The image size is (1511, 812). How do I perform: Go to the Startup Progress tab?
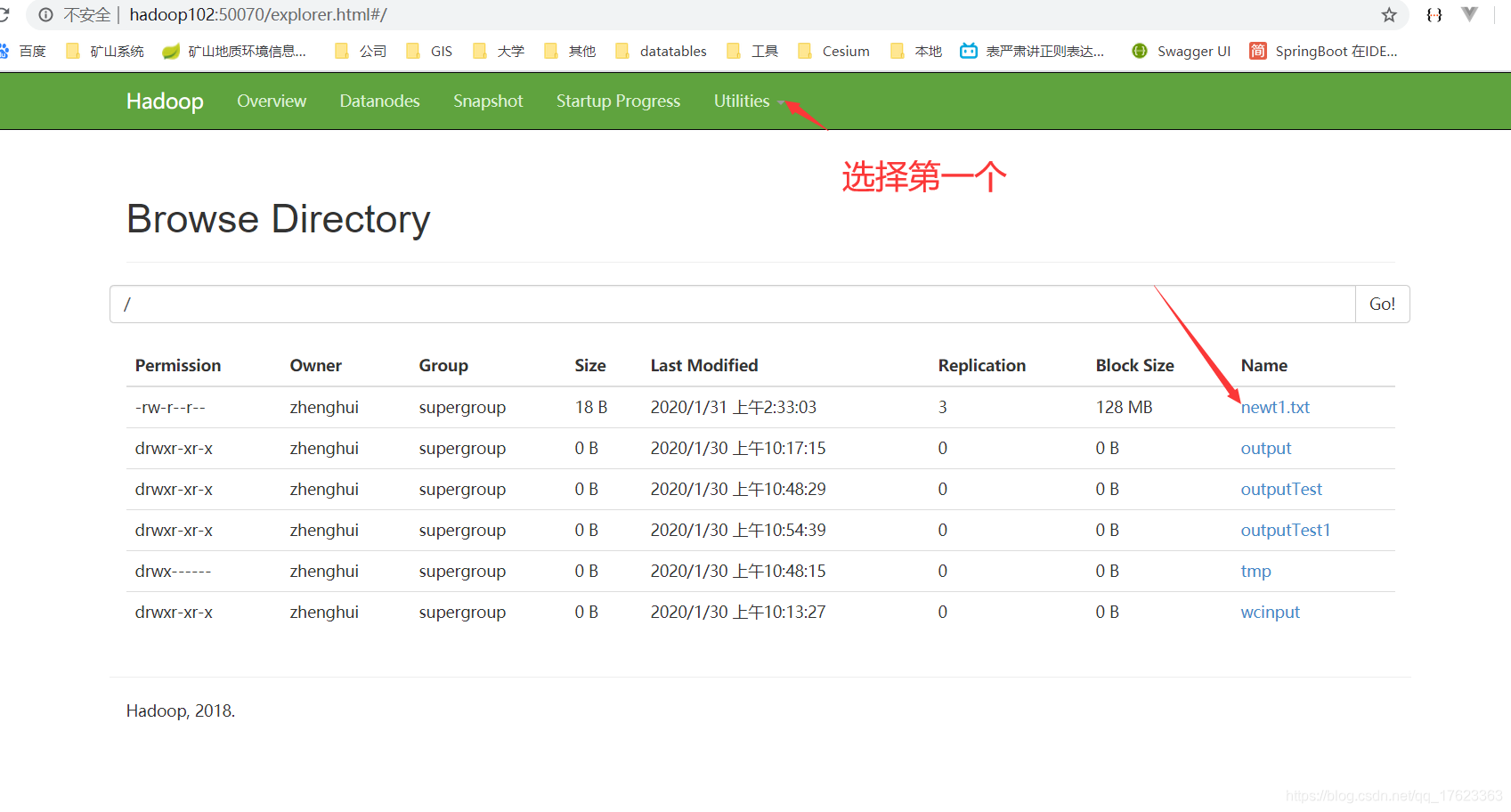tap(618, 101)
